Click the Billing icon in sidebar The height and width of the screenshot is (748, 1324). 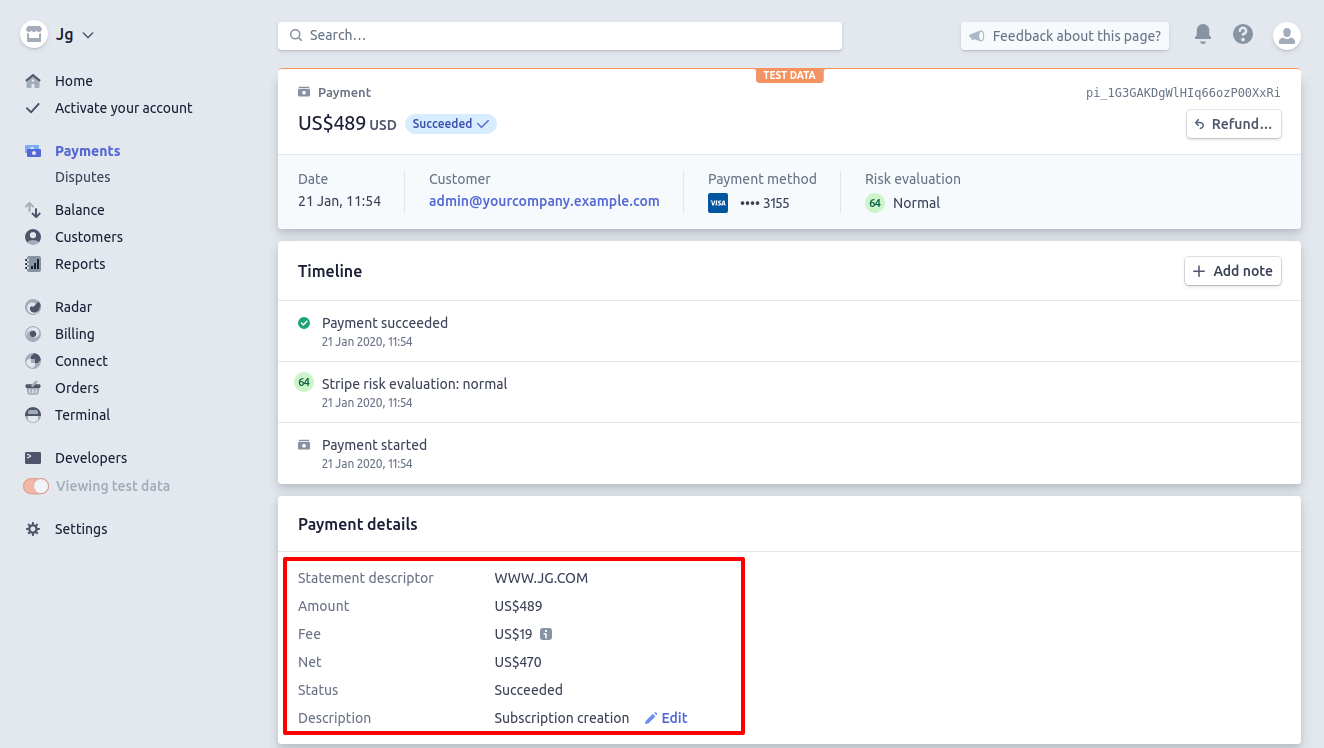tap(33, 334)
